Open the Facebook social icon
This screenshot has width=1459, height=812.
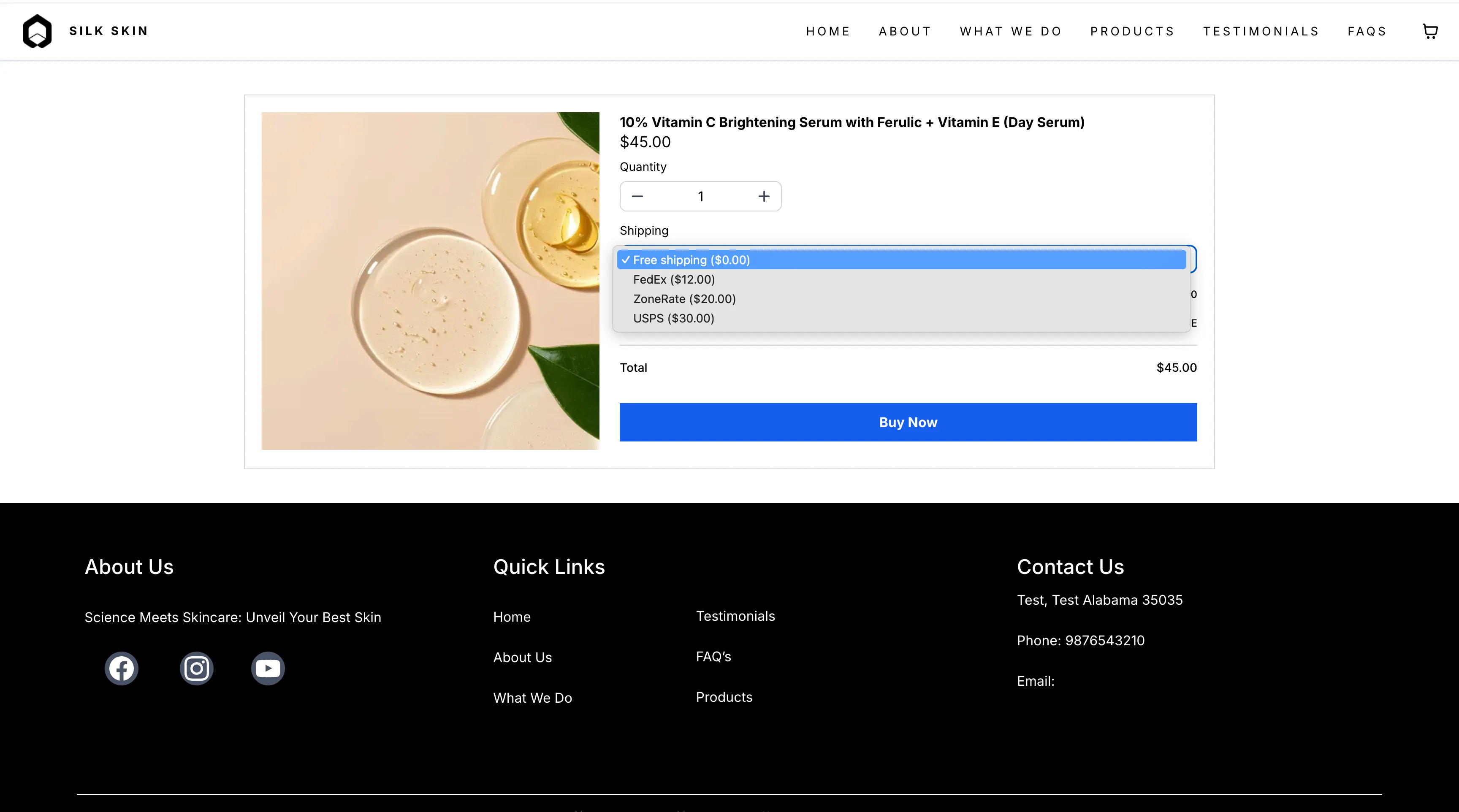coord(121,669)
